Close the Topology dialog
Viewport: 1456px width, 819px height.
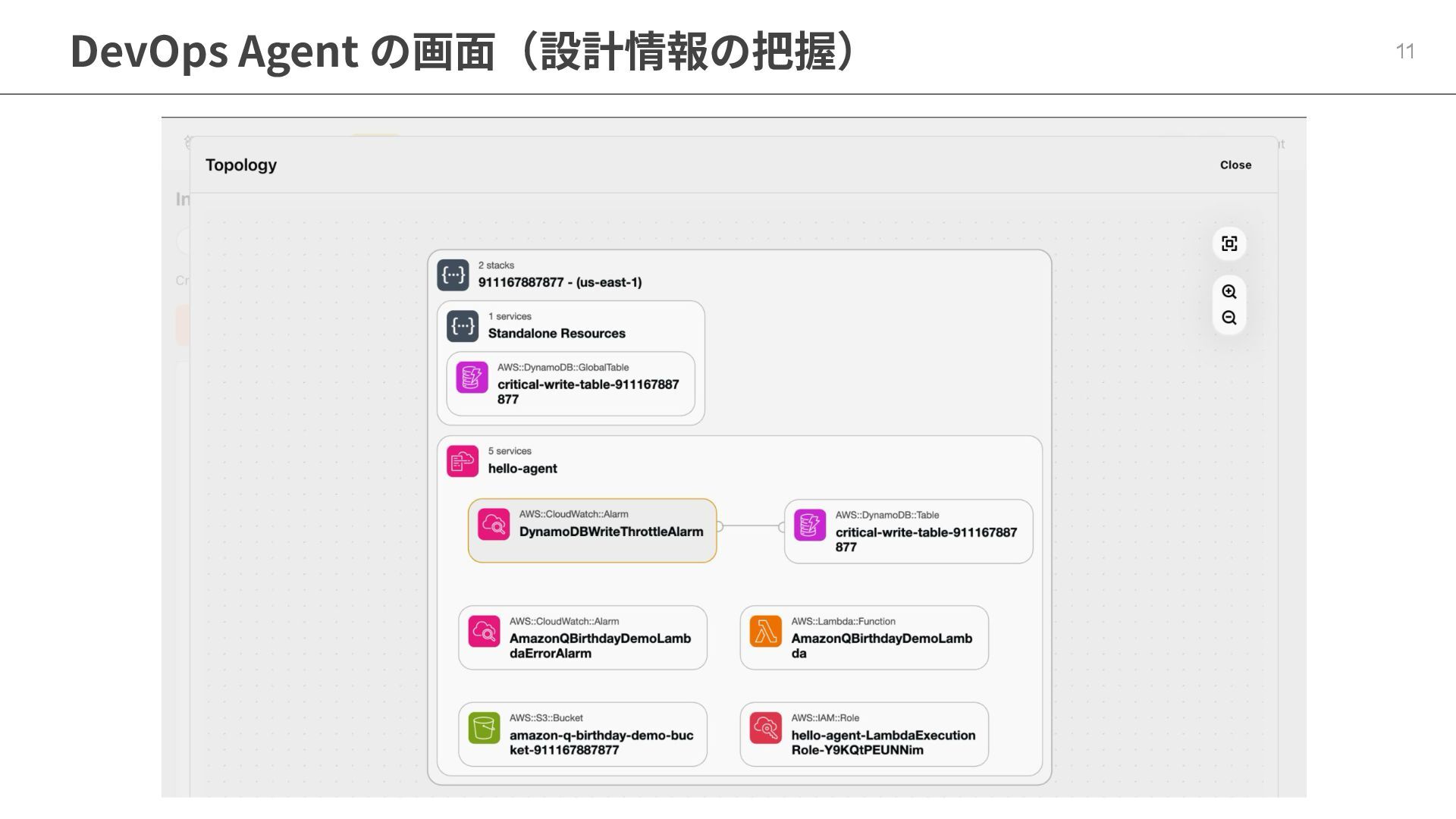pyautogui.click(x=1235, y=165)
